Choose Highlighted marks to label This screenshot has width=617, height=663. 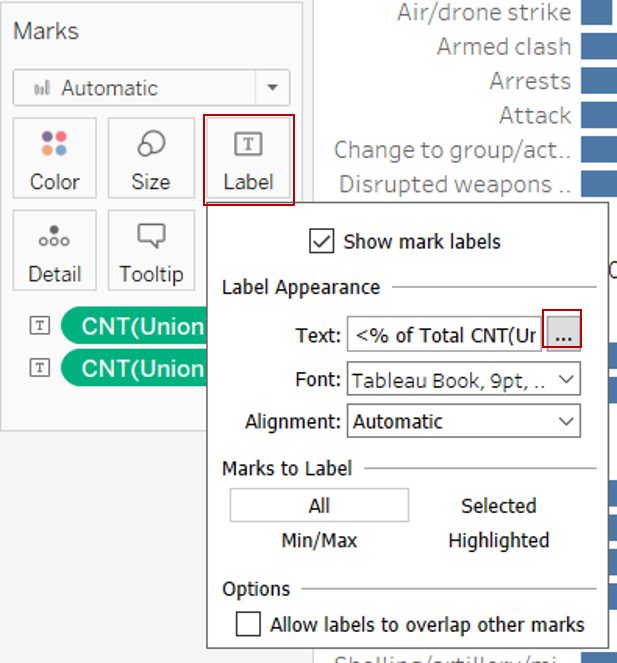click(498, 541)
